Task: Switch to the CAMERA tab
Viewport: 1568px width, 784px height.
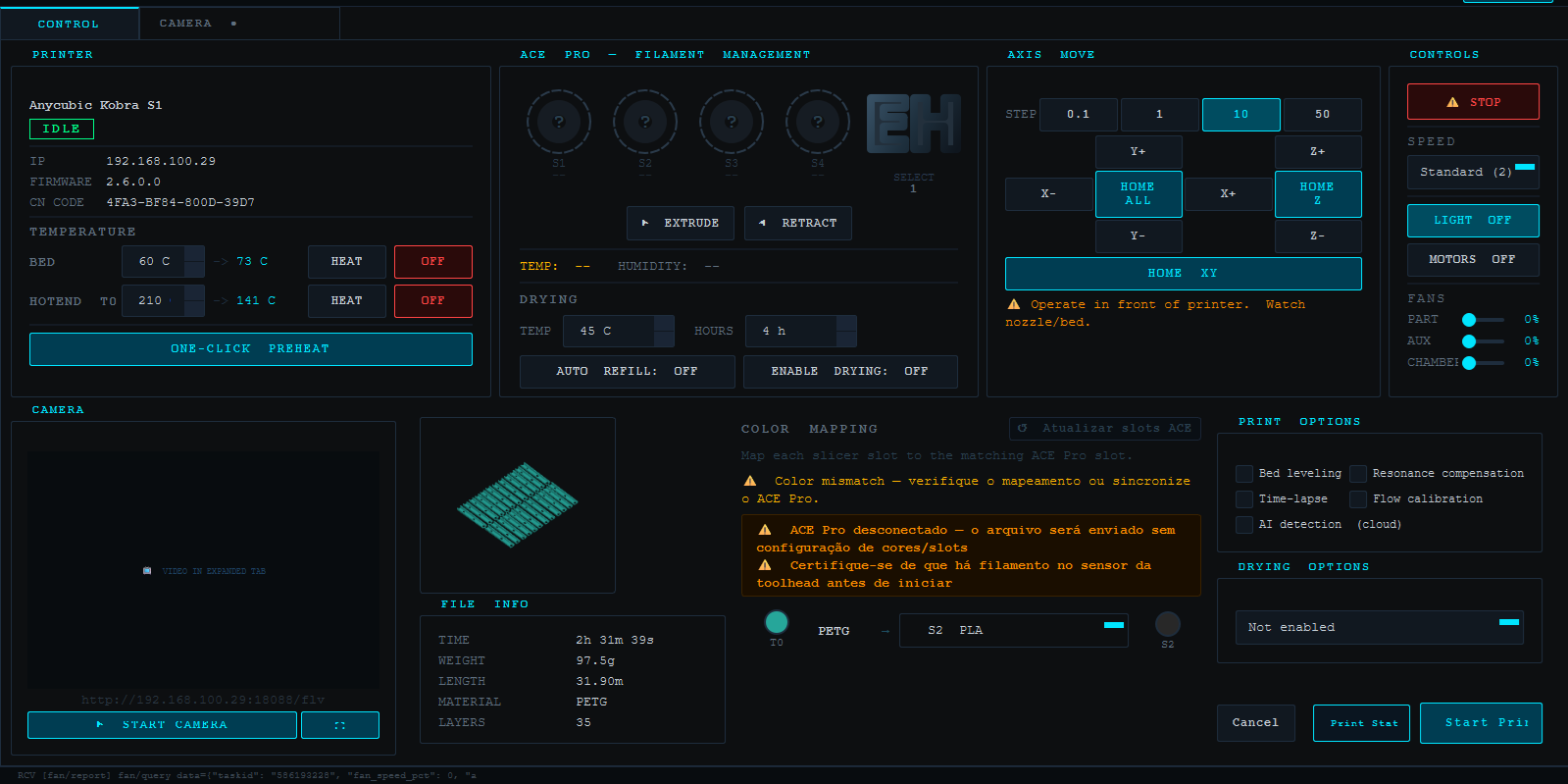Action: (186, 24)
